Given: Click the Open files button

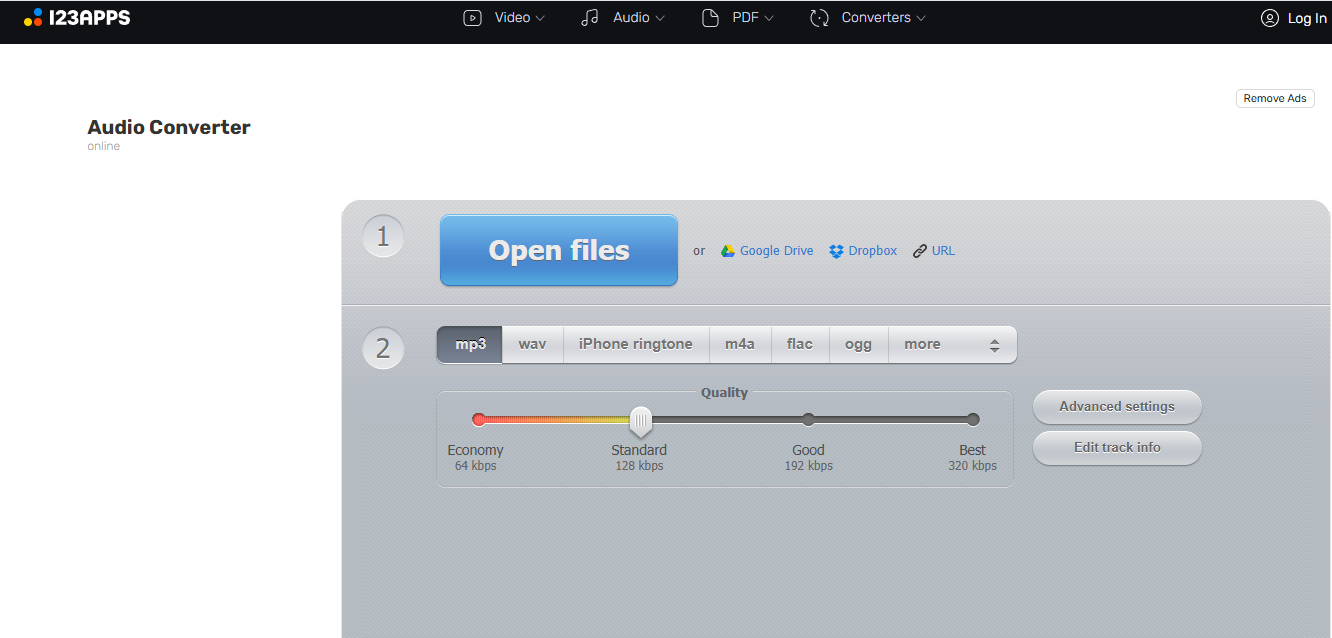Looking at the screenshot, I should tap(559, 250).
